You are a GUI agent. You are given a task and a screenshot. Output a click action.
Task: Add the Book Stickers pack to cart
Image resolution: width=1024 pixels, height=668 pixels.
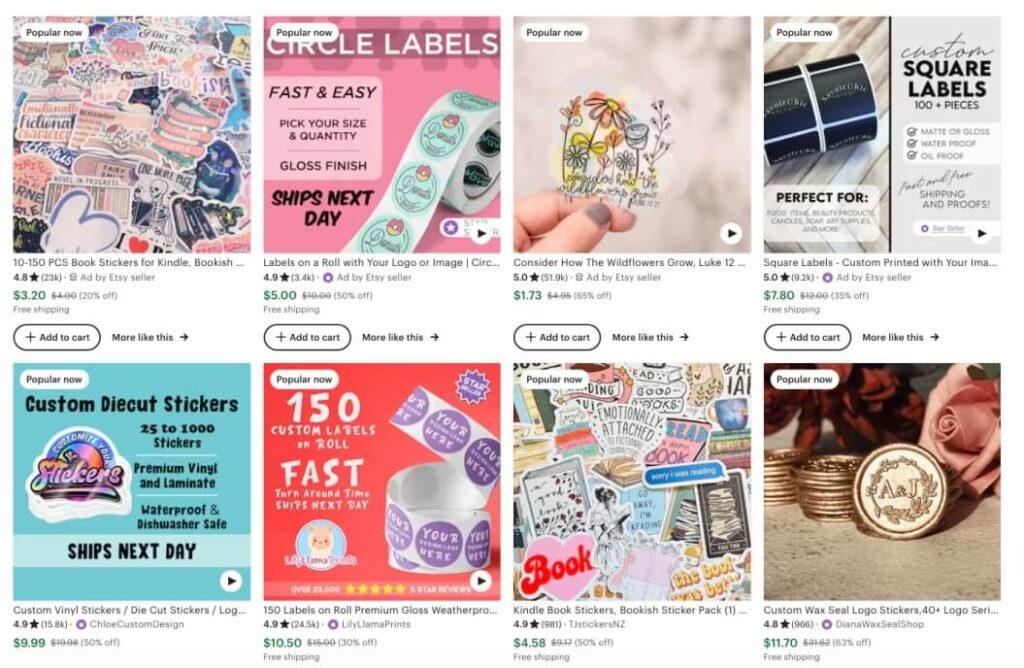pyautogui.click(x=57, y=337)
